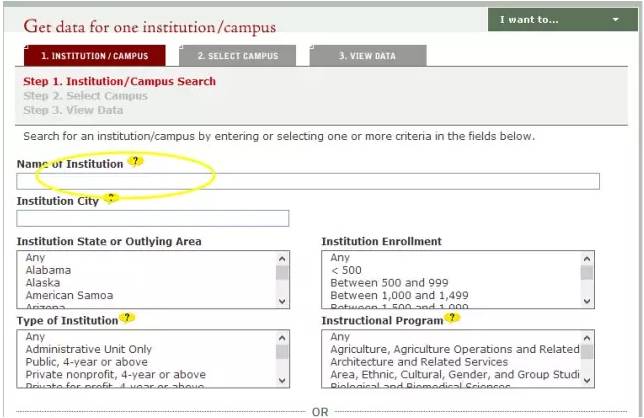Click Step 1. Institution/Campus Search link
Viewport: 644px width, 418px height.
tap(120, 81)
